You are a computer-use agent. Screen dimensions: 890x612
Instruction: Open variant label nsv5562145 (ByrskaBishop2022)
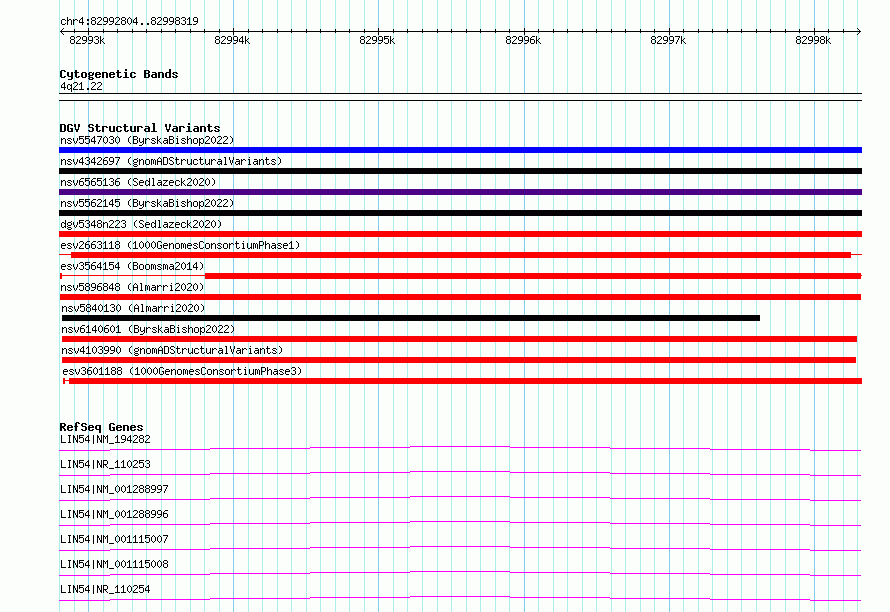pyautogui.click(x=147, y=203)
